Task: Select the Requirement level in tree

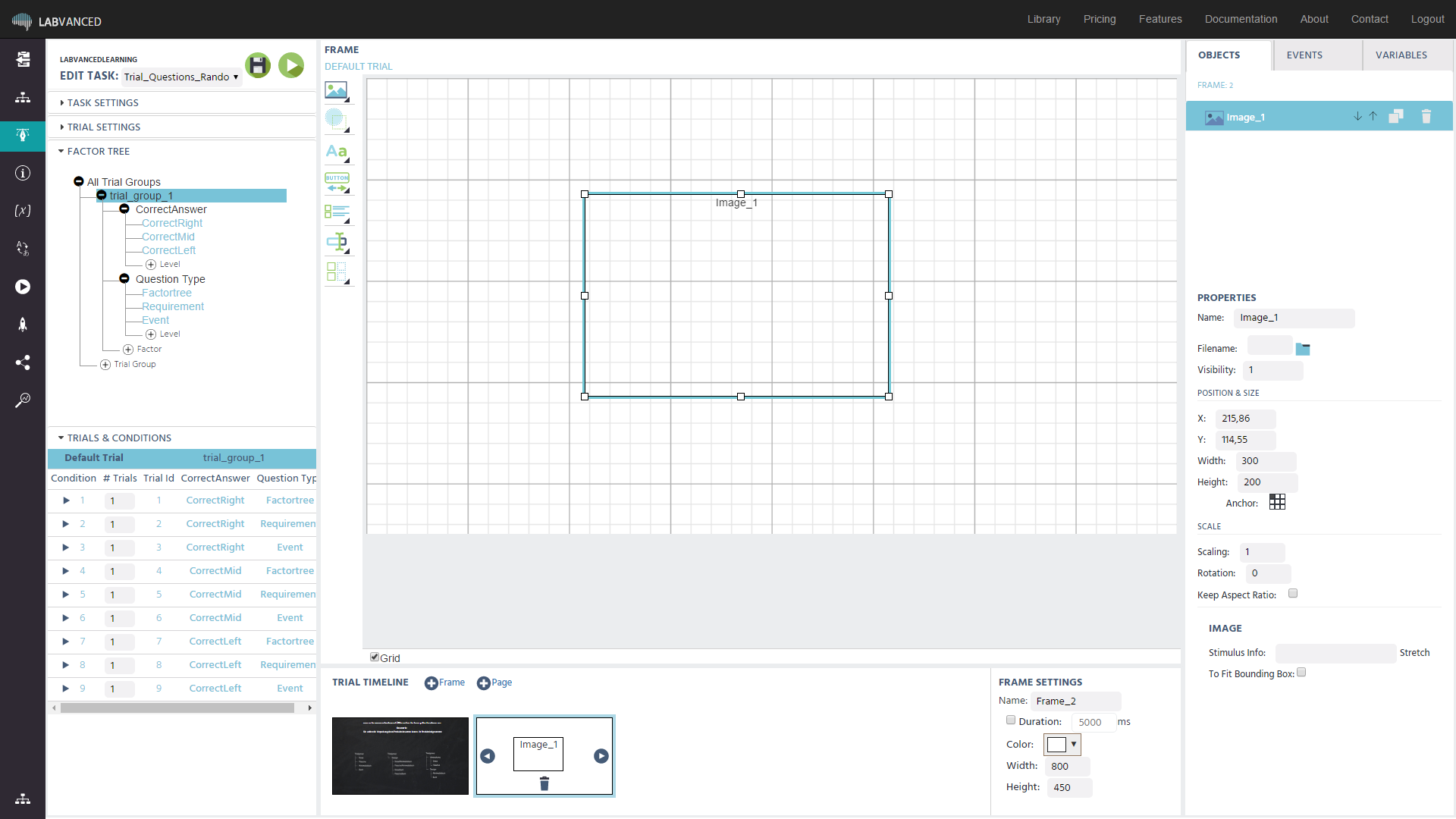Action: 173,306
